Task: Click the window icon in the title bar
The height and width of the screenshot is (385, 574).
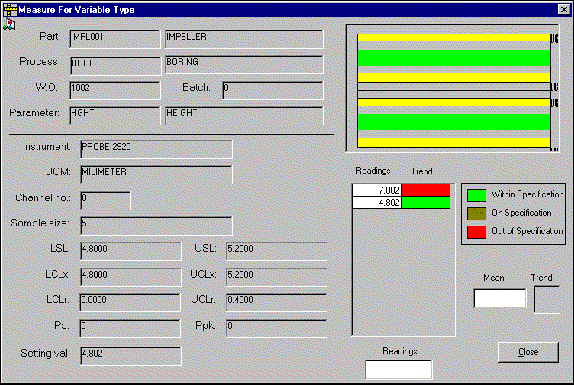Action: 10,10
